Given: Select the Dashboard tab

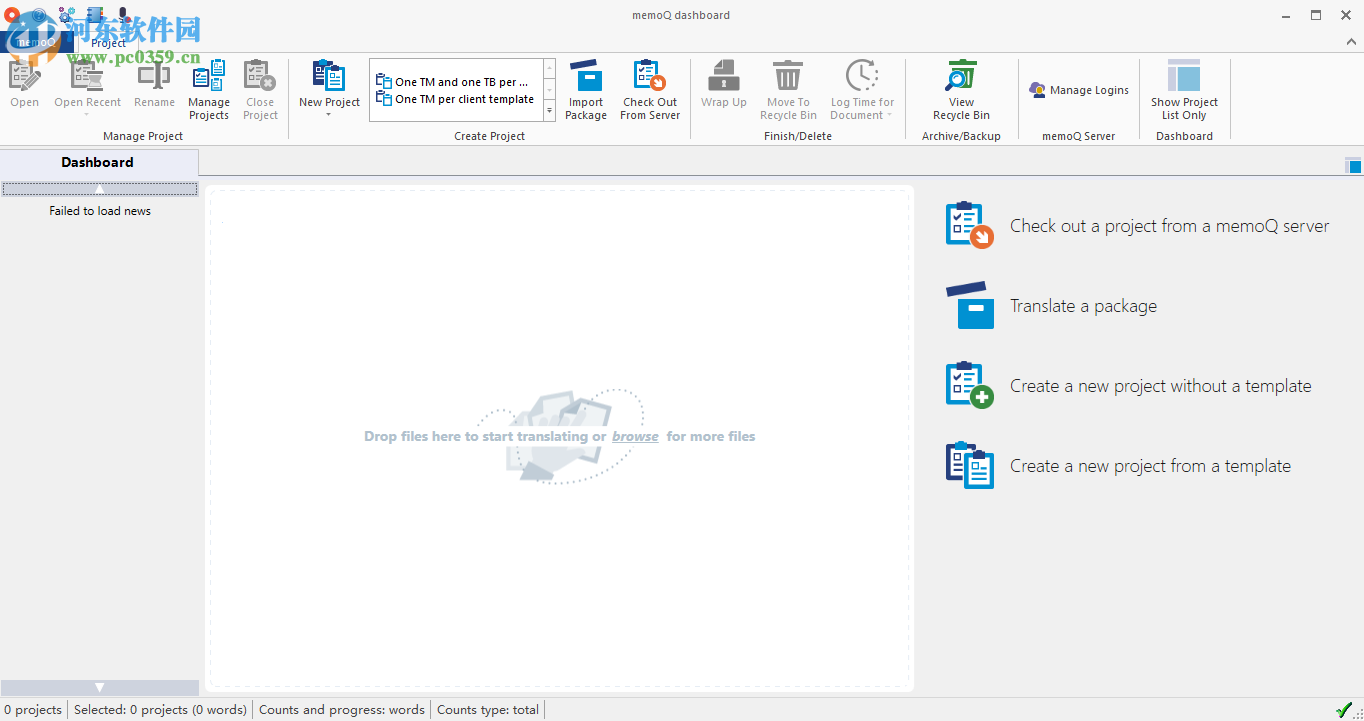Looking at the screenshot, I should (97, 161).
